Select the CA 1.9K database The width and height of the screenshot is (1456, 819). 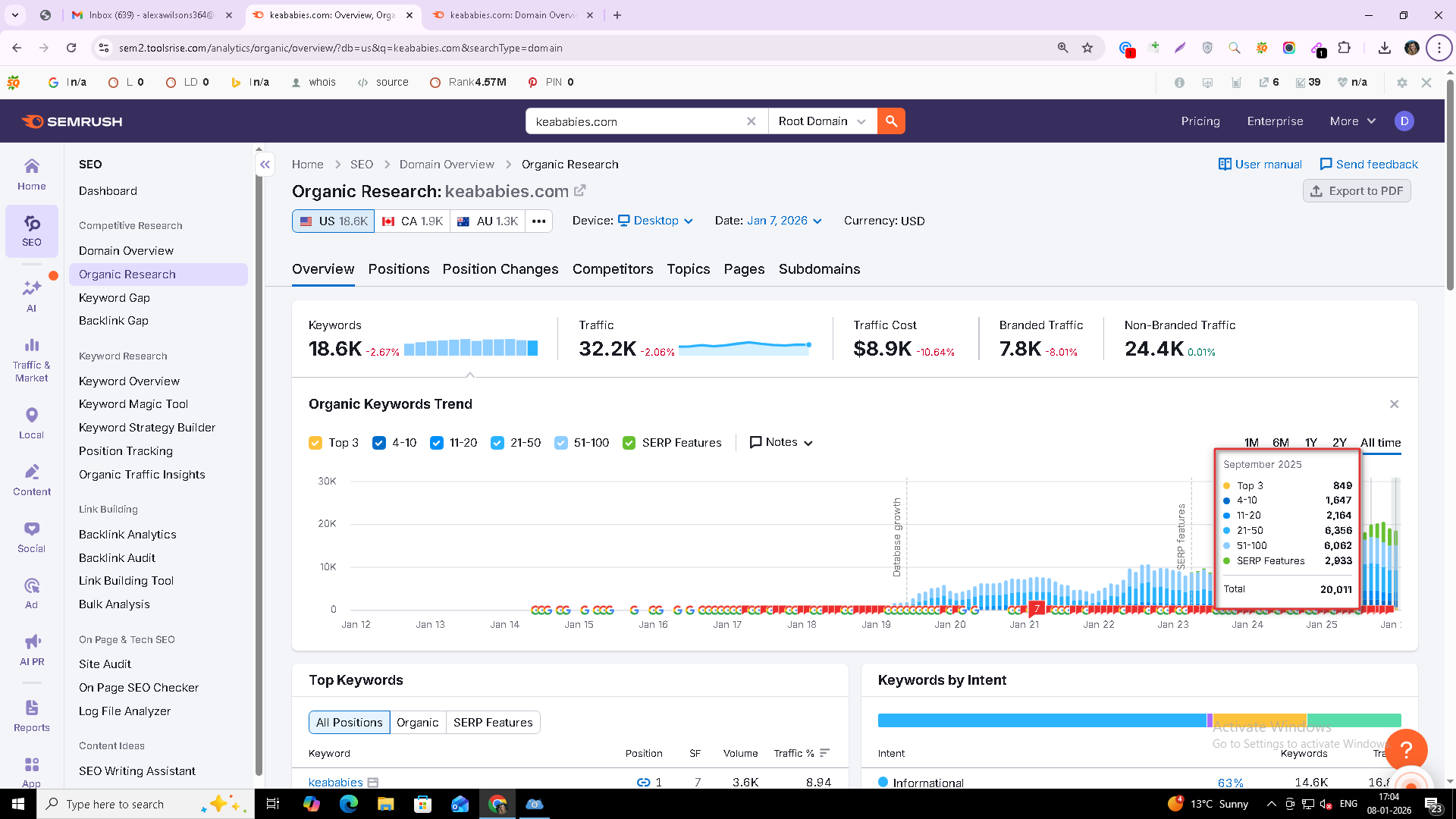pos(412,221)
